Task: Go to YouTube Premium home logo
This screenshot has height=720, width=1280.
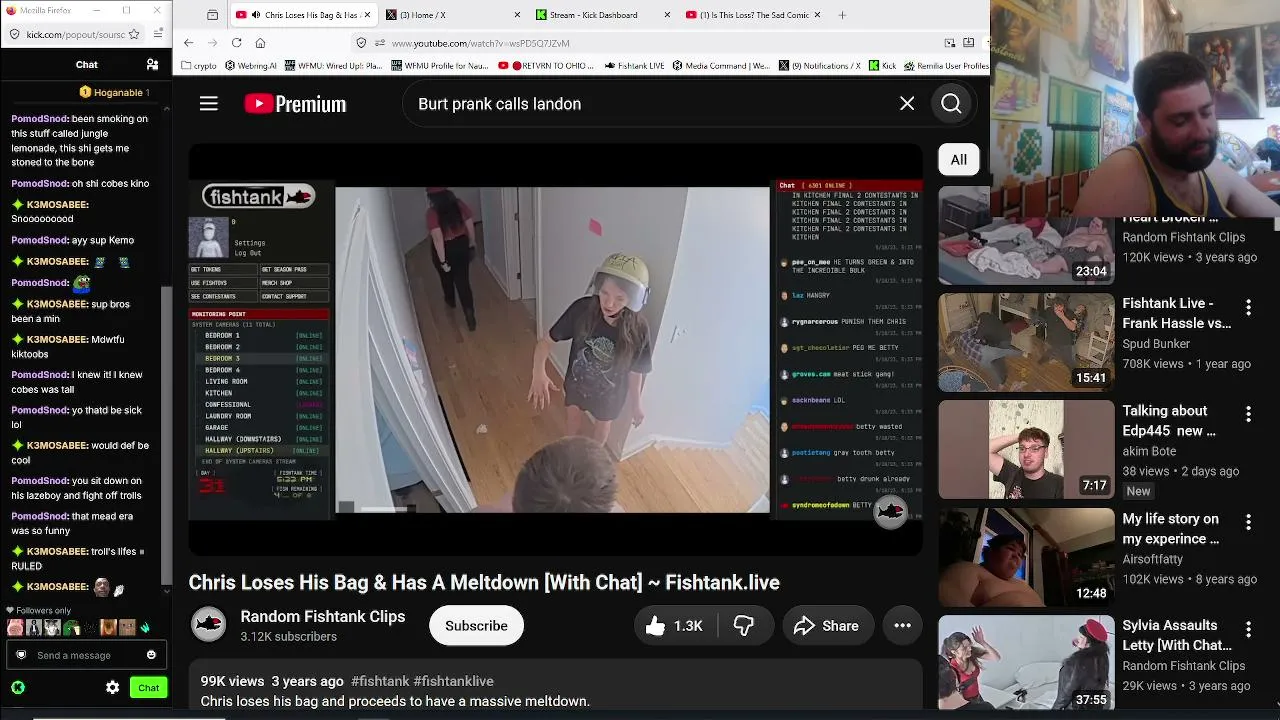Action: pyautogui.click(x=295, y=104)
